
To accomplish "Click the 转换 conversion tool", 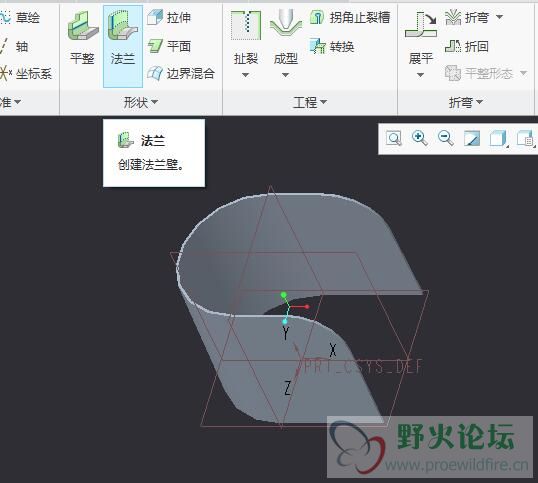I will coord(332,46).
